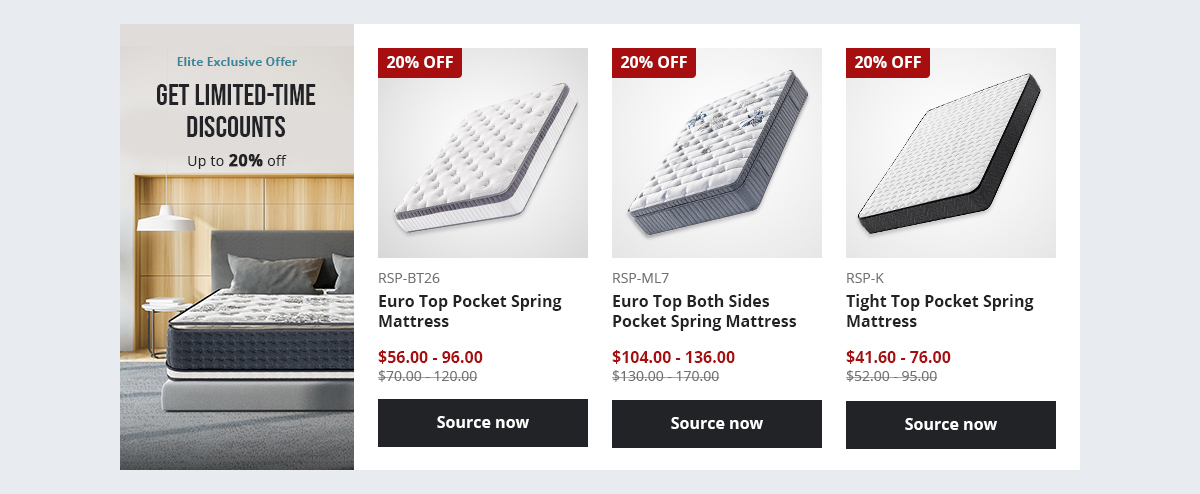Open Tight Top Pocket Spring Mattress title
This screenshot has width=1200, height=494.
(939, 311)
